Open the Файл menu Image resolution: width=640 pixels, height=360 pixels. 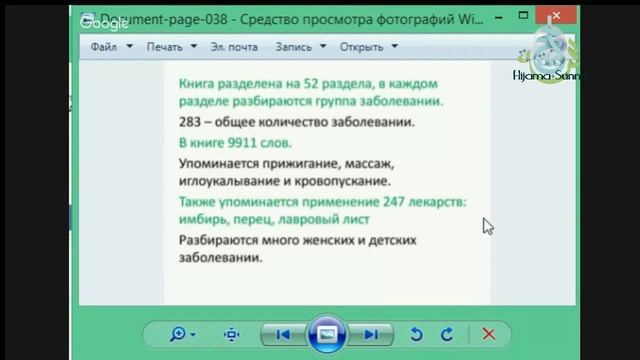104,47
